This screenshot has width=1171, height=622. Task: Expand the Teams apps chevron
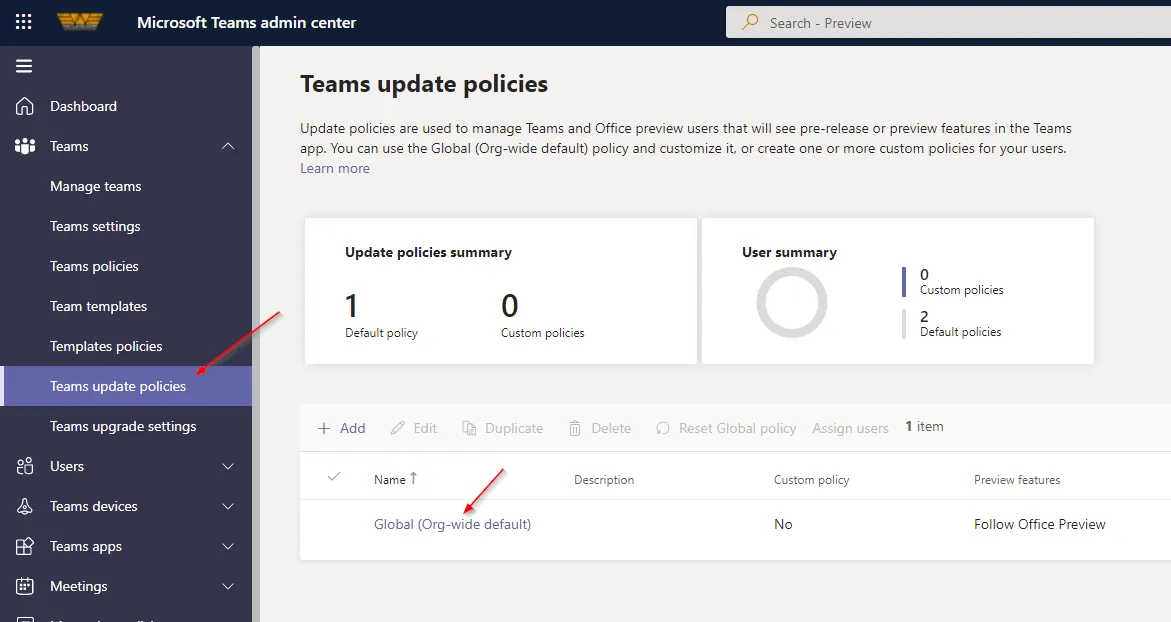(228, 547)
